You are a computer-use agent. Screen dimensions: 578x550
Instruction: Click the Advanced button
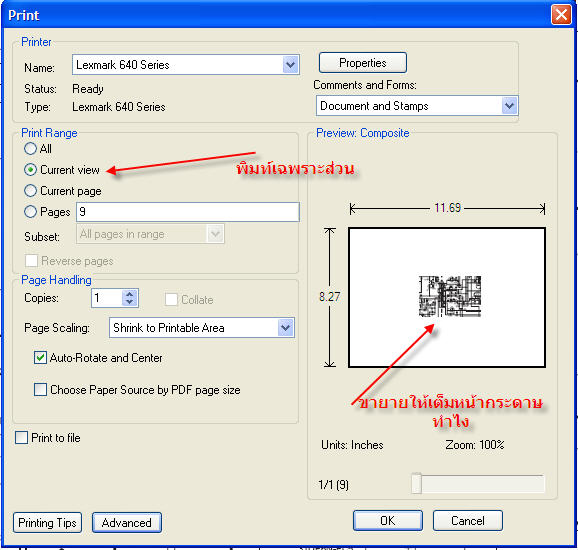[127, 523]
